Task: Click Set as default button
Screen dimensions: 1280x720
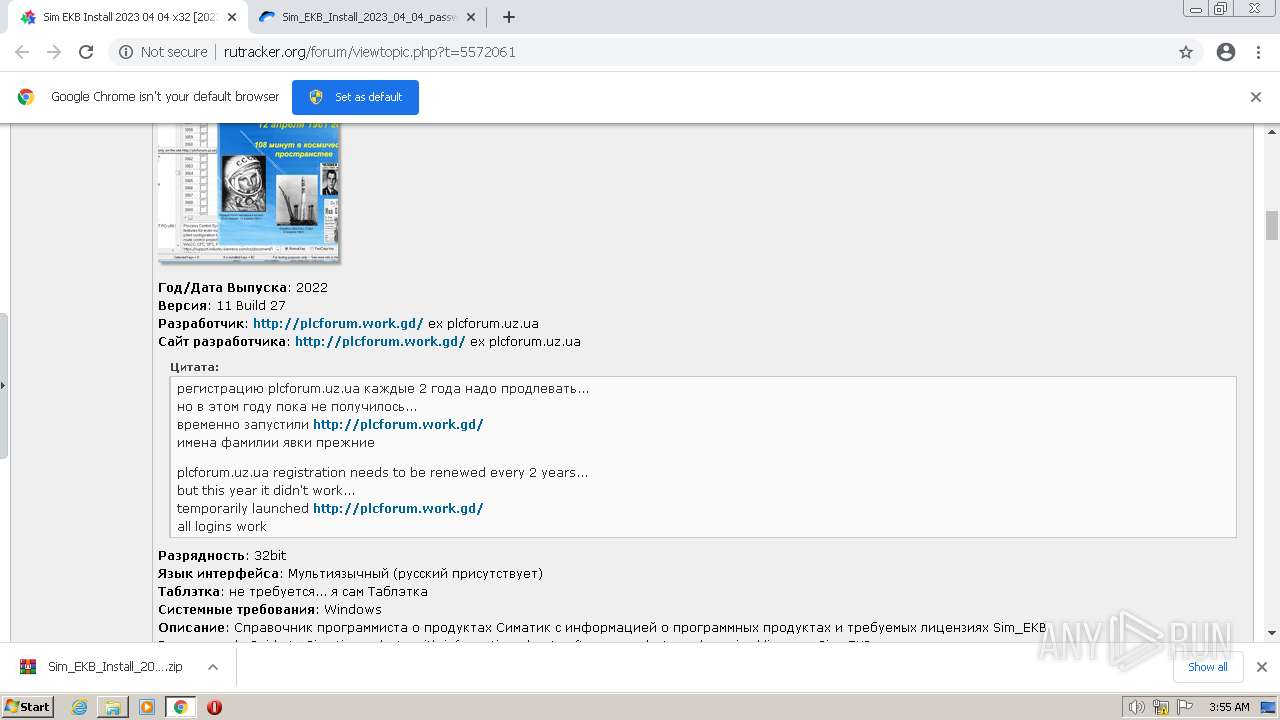Action: pyautogui.click(x=355, y=97)
